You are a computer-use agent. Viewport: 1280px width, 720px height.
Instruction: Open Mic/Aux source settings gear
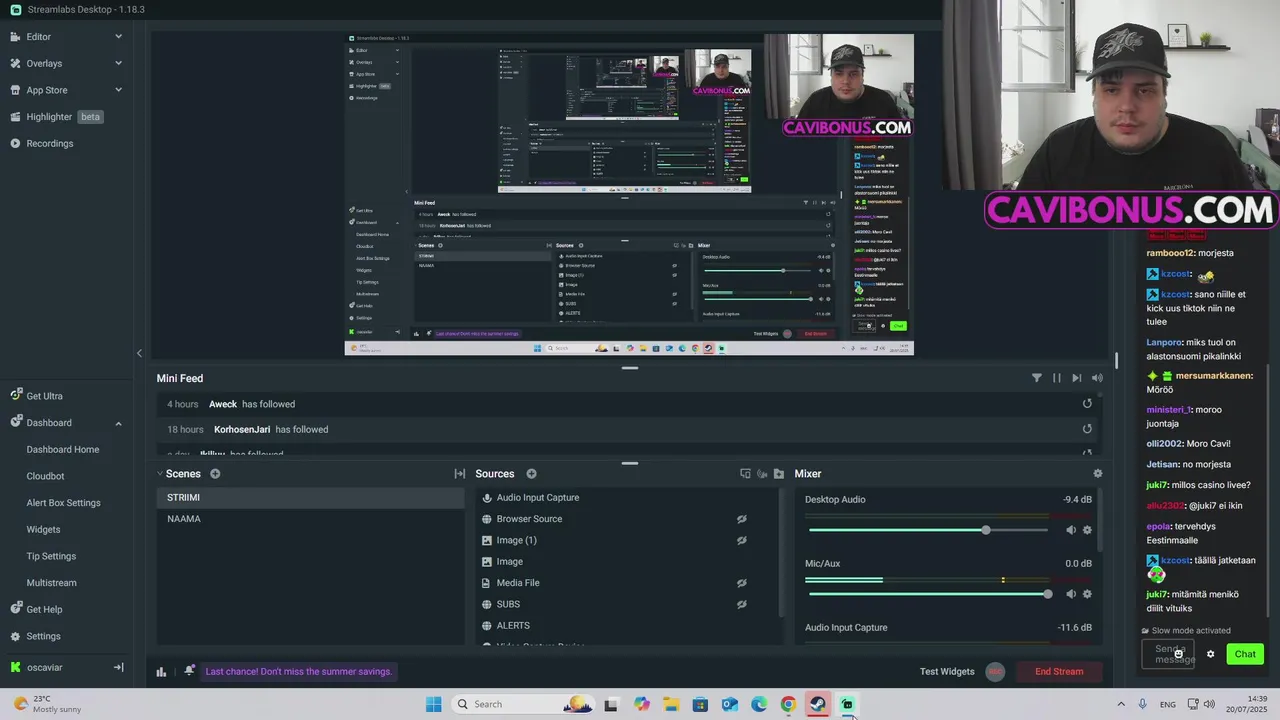(1087, 594)
